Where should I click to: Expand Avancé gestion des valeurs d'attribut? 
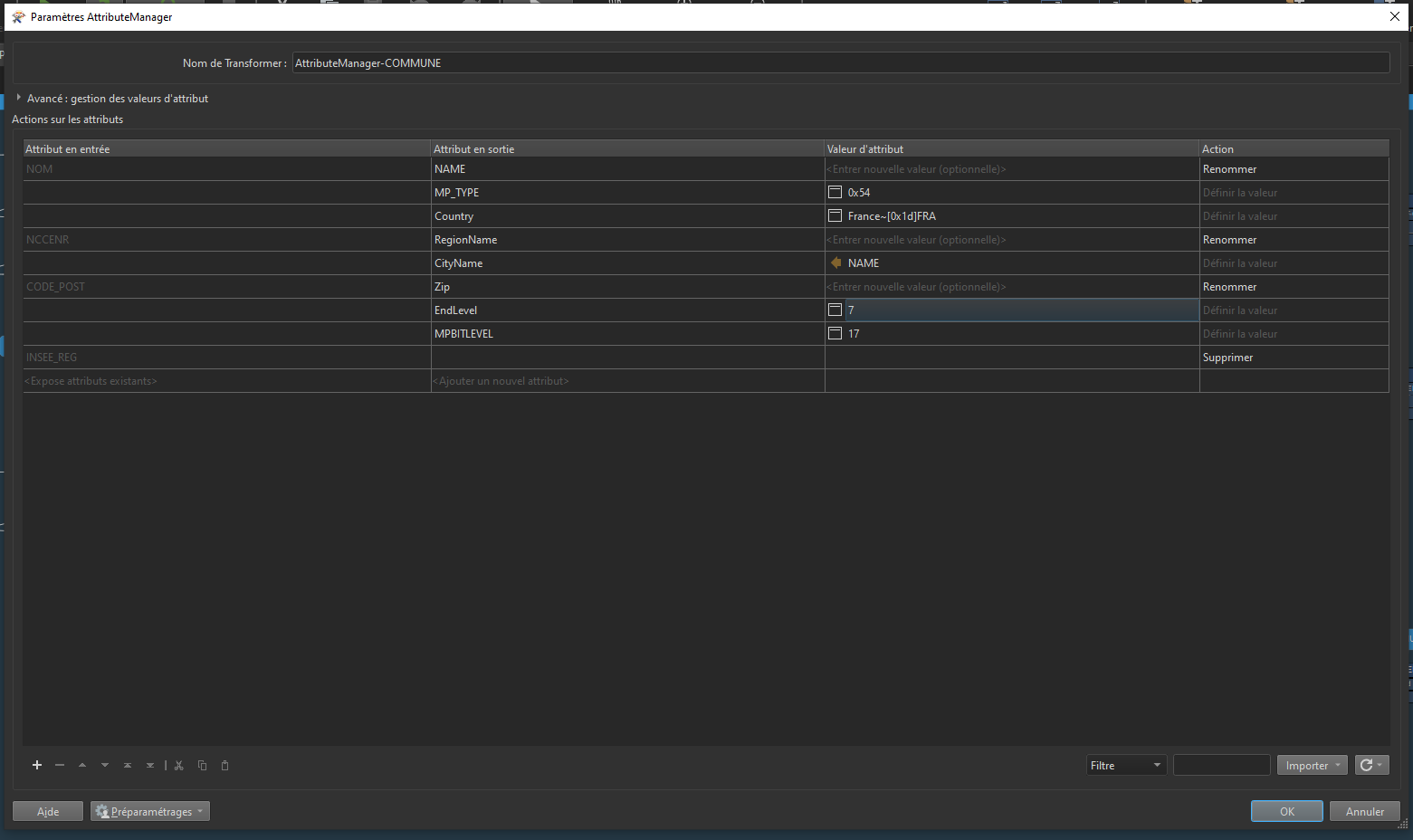pyautogui.click(x=18, y=97)
